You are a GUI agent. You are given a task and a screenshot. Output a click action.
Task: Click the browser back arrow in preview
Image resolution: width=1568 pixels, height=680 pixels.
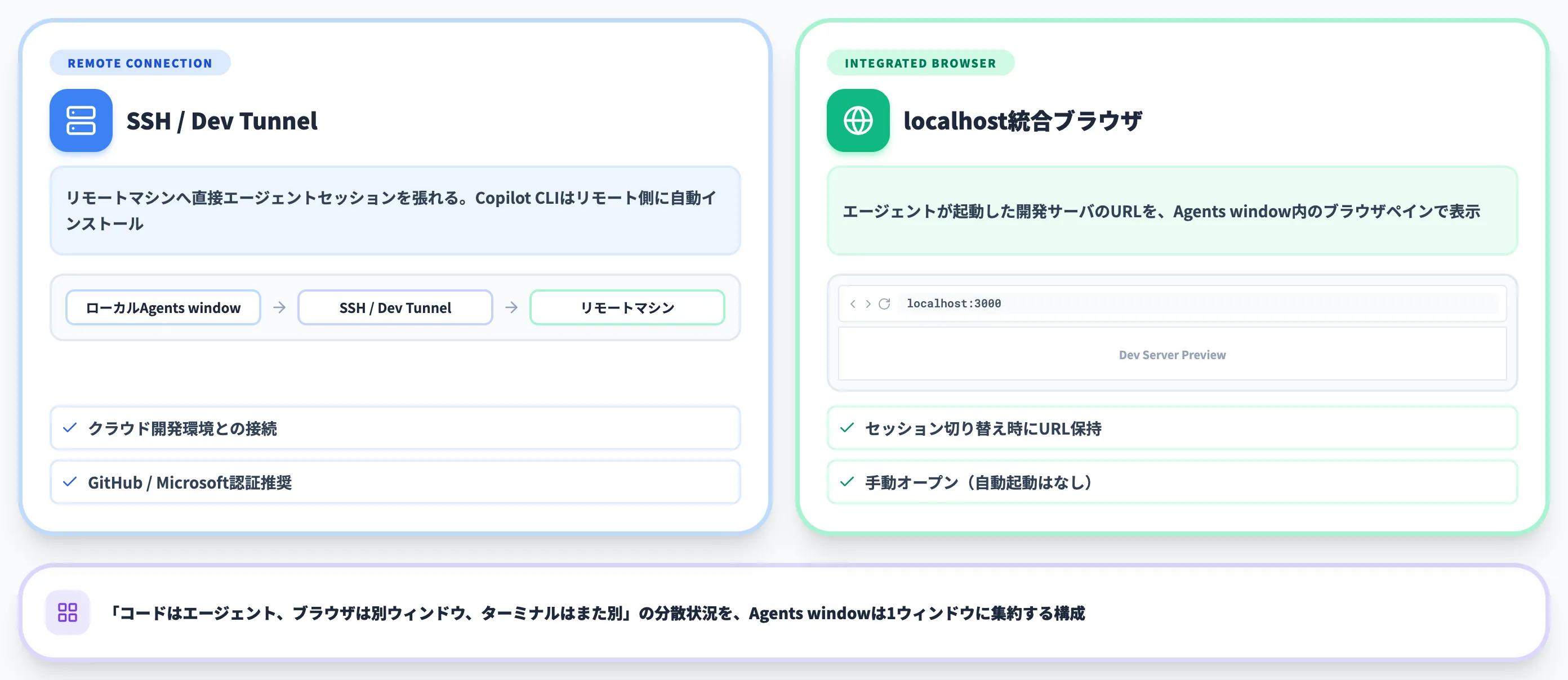[x=853, y=303]
